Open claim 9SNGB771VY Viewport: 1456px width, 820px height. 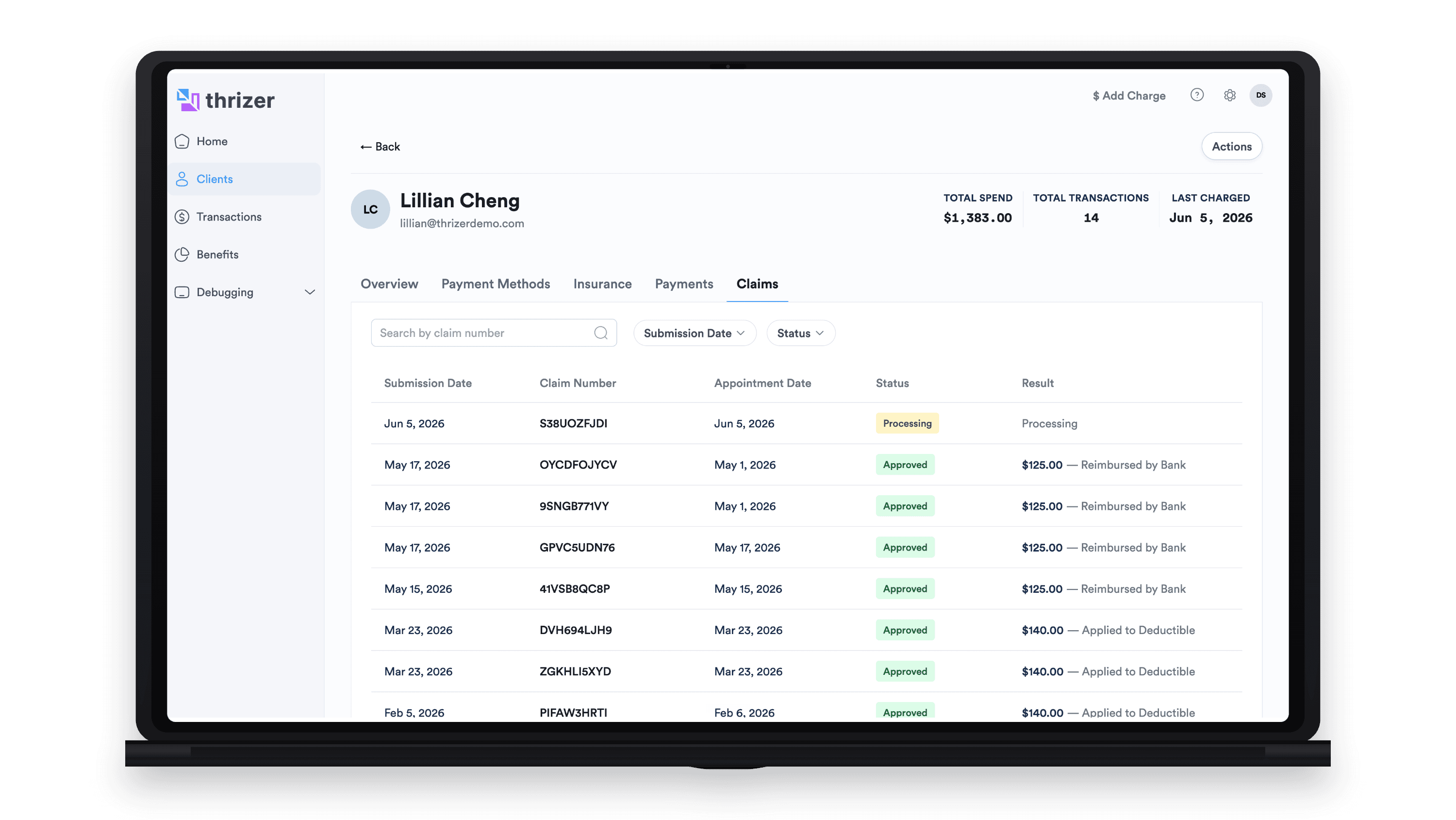(574, 506)
